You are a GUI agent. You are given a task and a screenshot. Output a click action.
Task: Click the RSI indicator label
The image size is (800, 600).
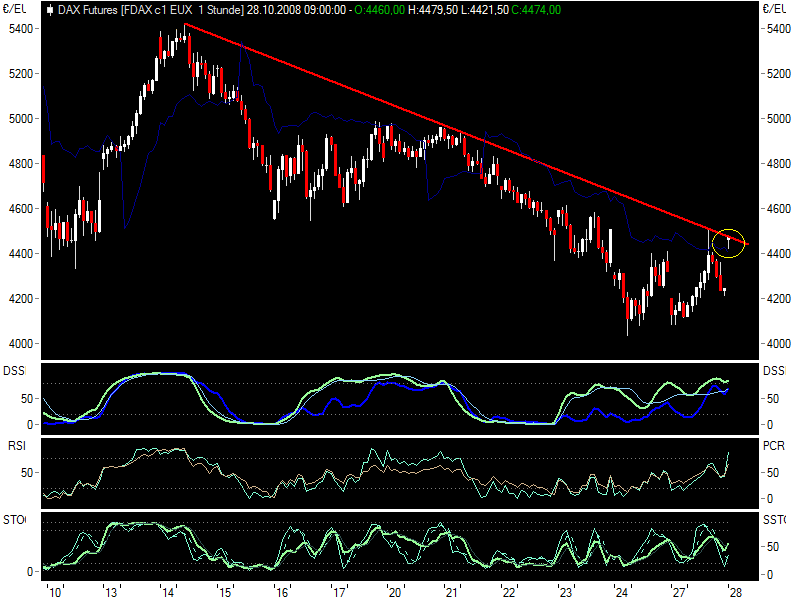point(17,446)
